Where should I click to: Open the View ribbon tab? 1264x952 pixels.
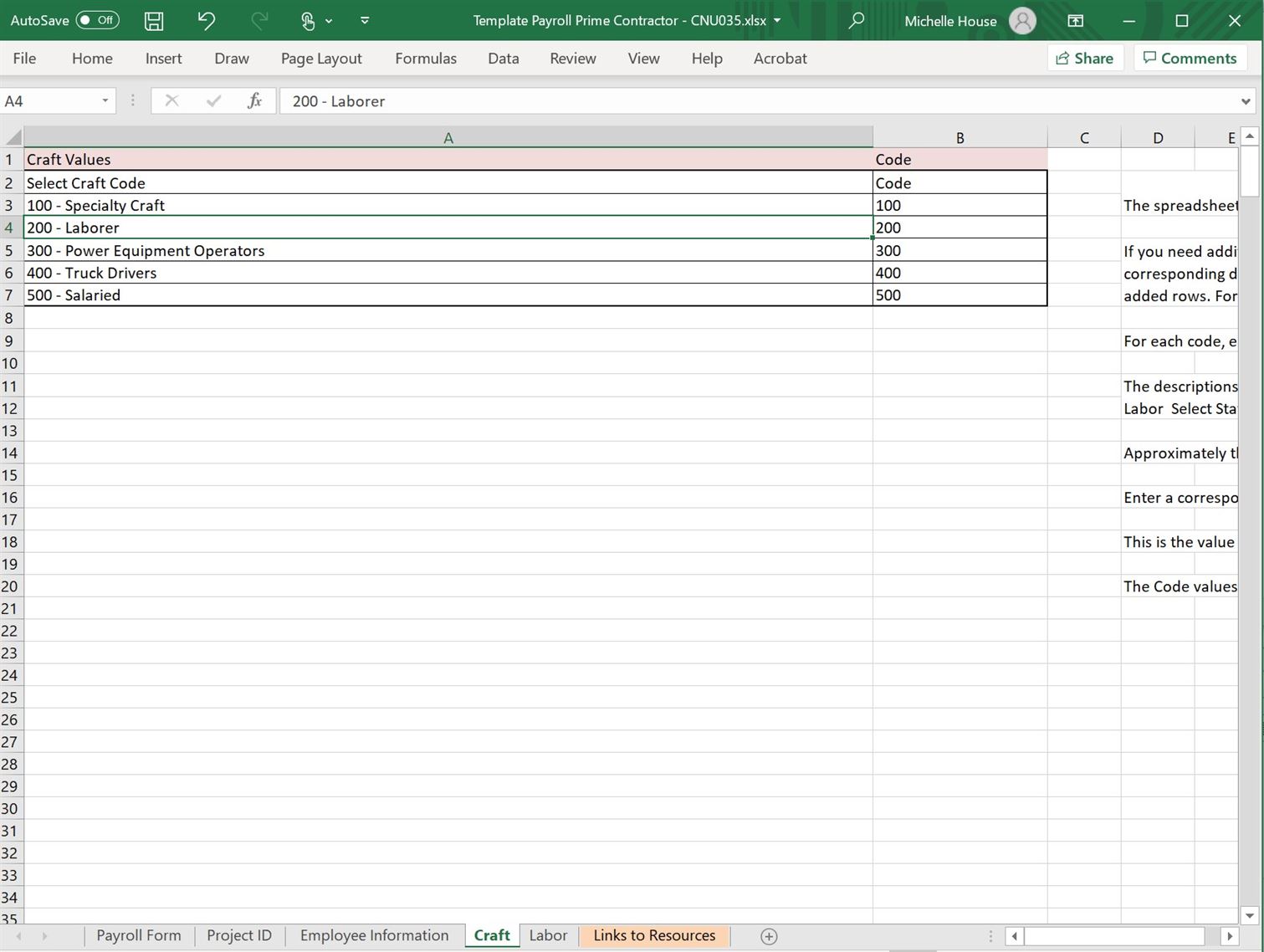click(x=644, y=59)
